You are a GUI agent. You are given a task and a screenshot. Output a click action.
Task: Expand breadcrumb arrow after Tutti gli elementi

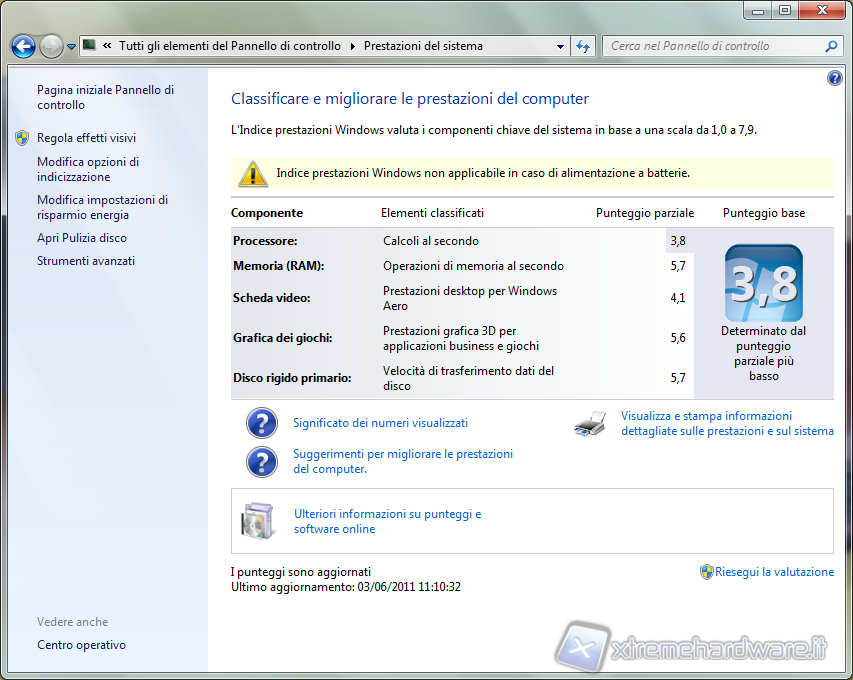(352, 46)
